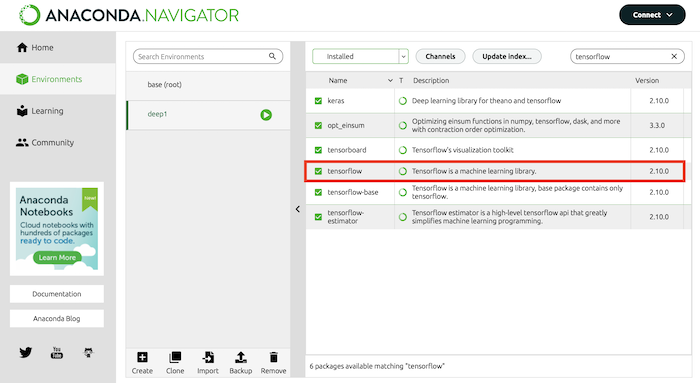Open the Community section
This screenshot has height=383, width=700.
(x=58, y=142)
